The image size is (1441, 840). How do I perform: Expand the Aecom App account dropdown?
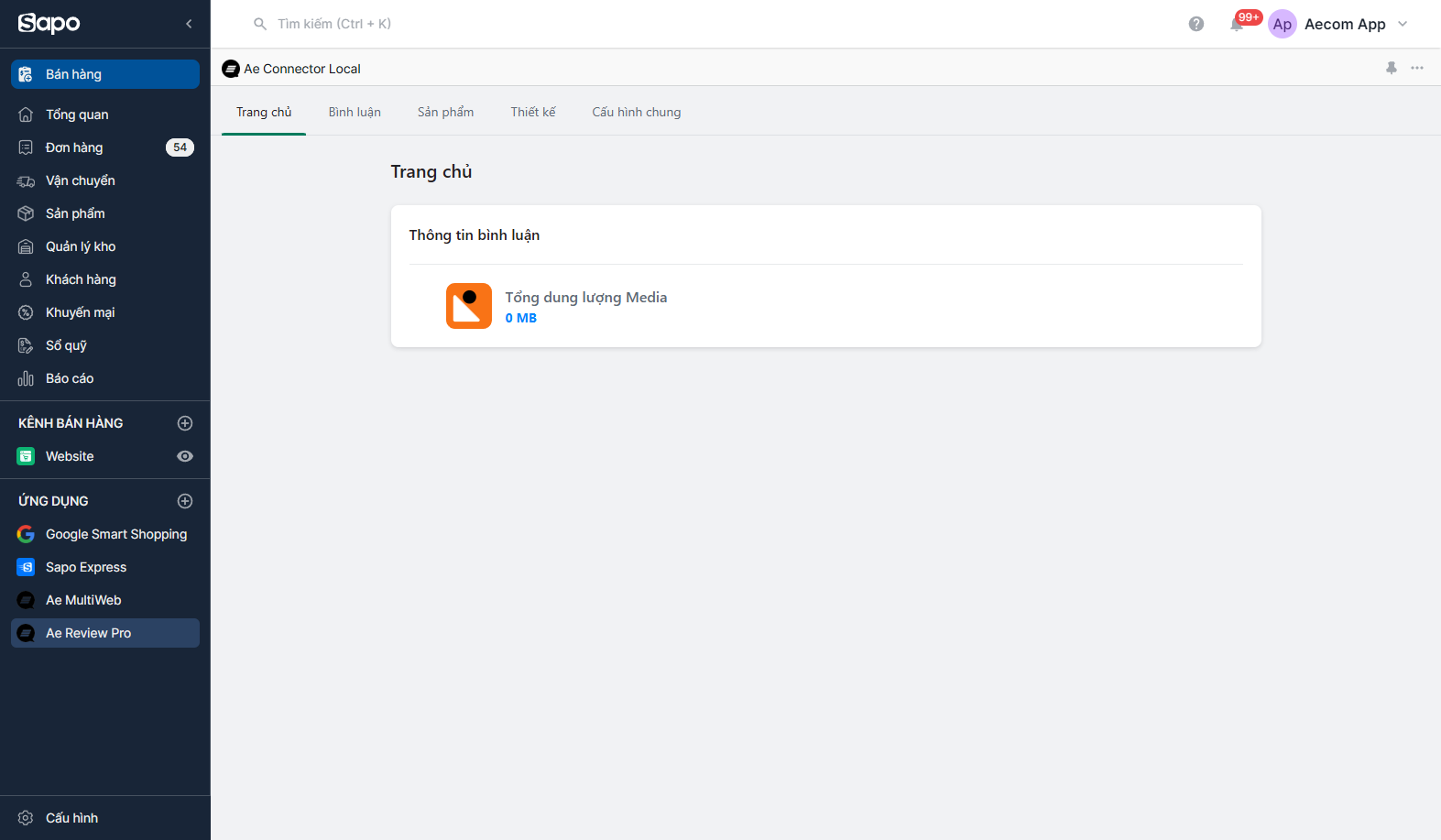pos(1402,24)
